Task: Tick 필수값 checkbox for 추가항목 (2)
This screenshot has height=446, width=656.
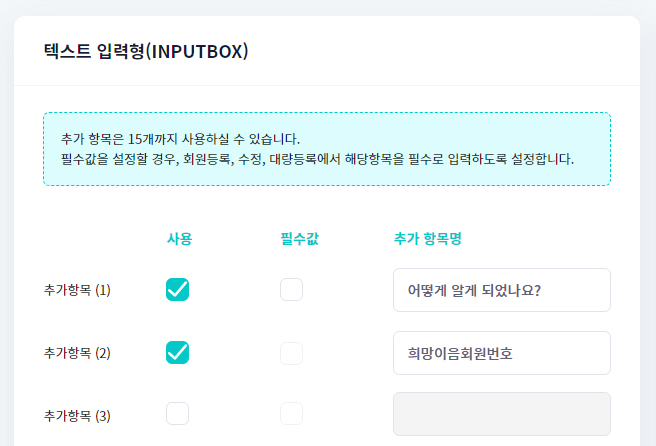Action: pyautogui.click(x=291, y=353)
